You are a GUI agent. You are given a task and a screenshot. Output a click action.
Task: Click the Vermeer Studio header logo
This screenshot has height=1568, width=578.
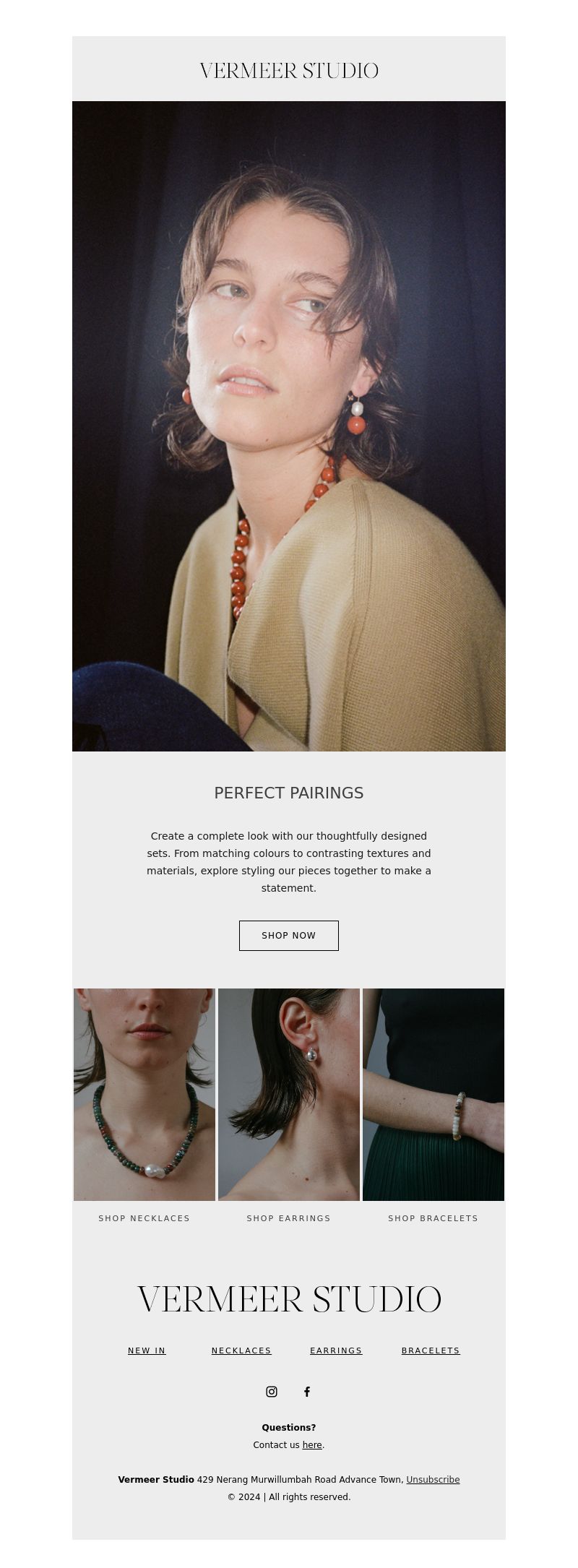pos(289,71)
